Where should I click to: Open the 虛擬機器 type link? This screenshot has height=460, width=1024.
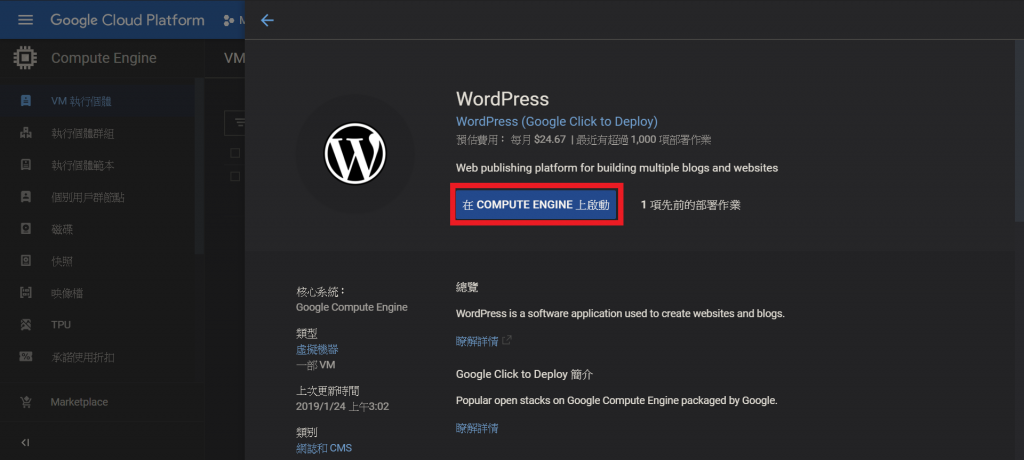[x=317, y=350]
